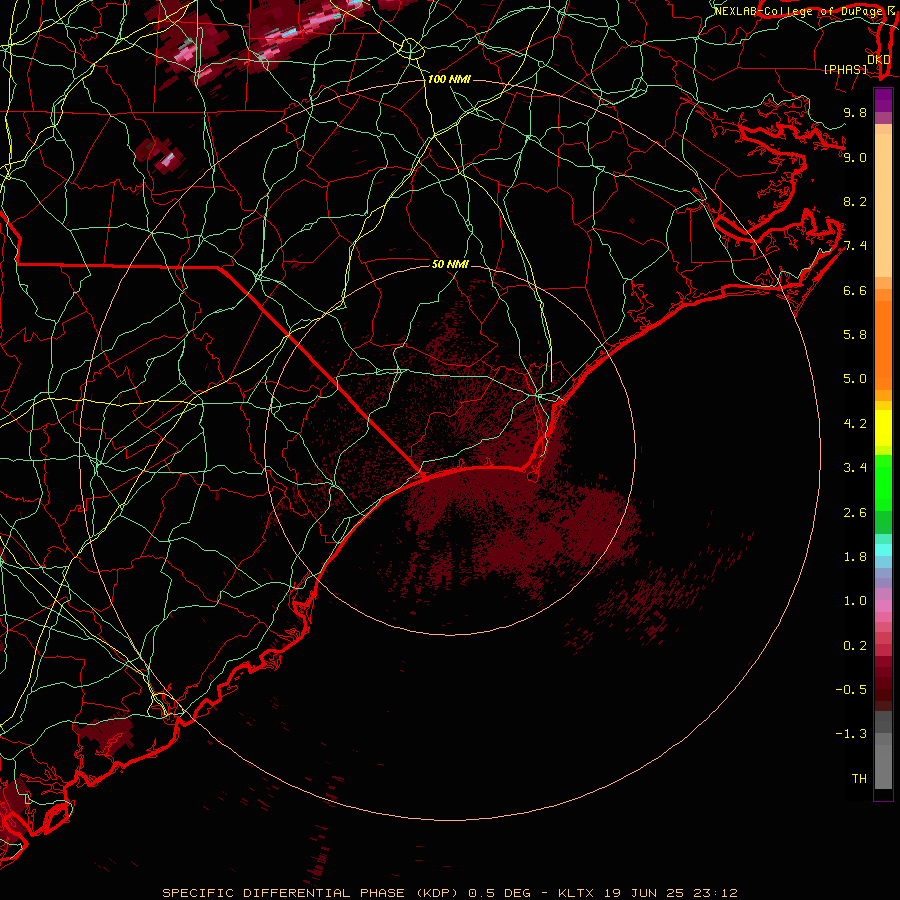Choose the 1.0 legend value
900x900 pixels.
pos(855,601)
